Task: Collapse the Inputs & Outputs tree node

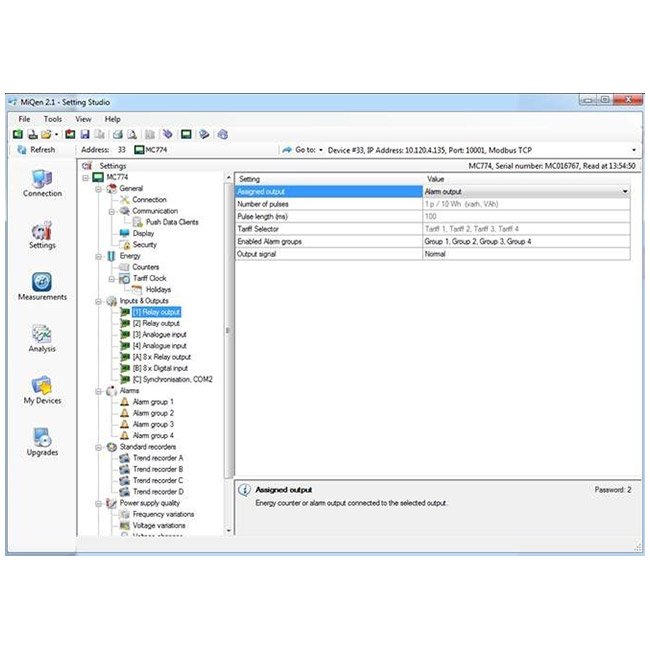Action: tap(98, 301)
